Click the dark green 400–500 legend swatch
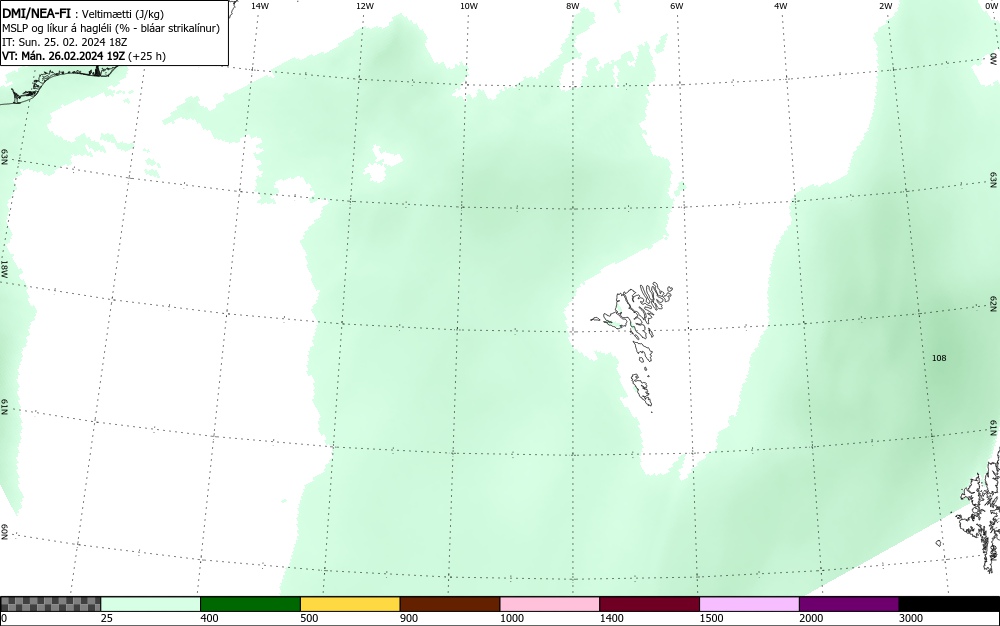 click(250, 604)
